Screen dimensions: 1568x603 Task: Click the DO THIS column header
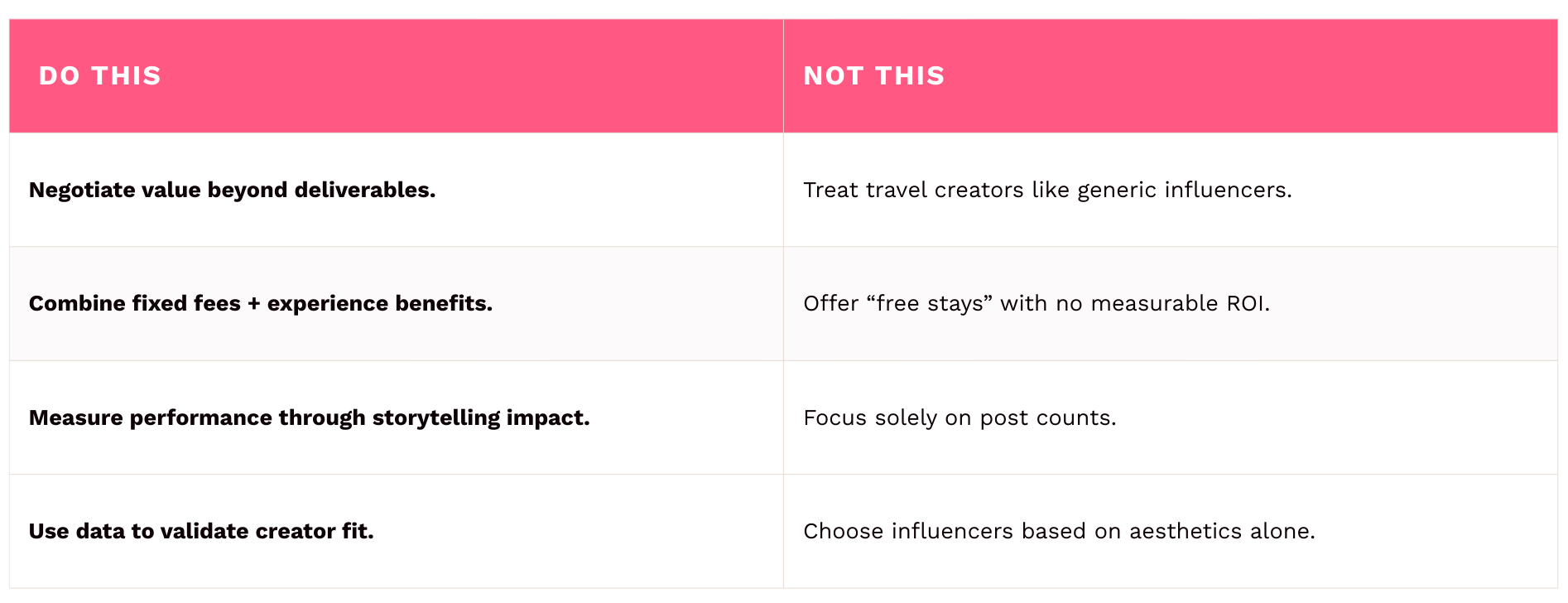pyautogui.click(x=100, y=76)
